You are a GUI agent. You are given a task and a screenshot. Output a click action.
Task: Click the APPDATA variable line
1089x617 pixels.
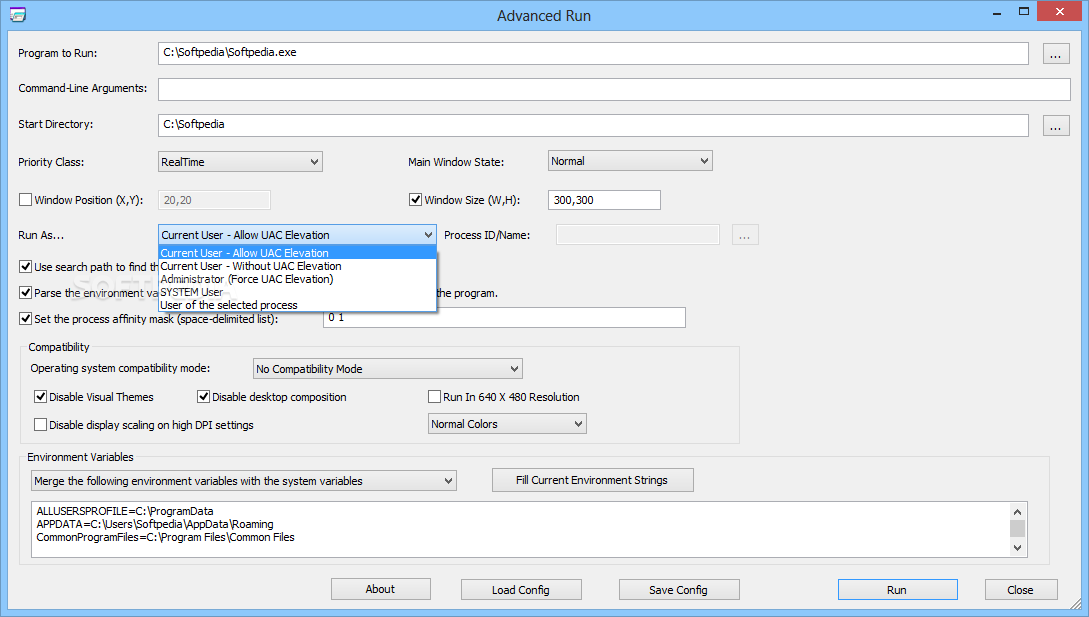click(155, 525)
